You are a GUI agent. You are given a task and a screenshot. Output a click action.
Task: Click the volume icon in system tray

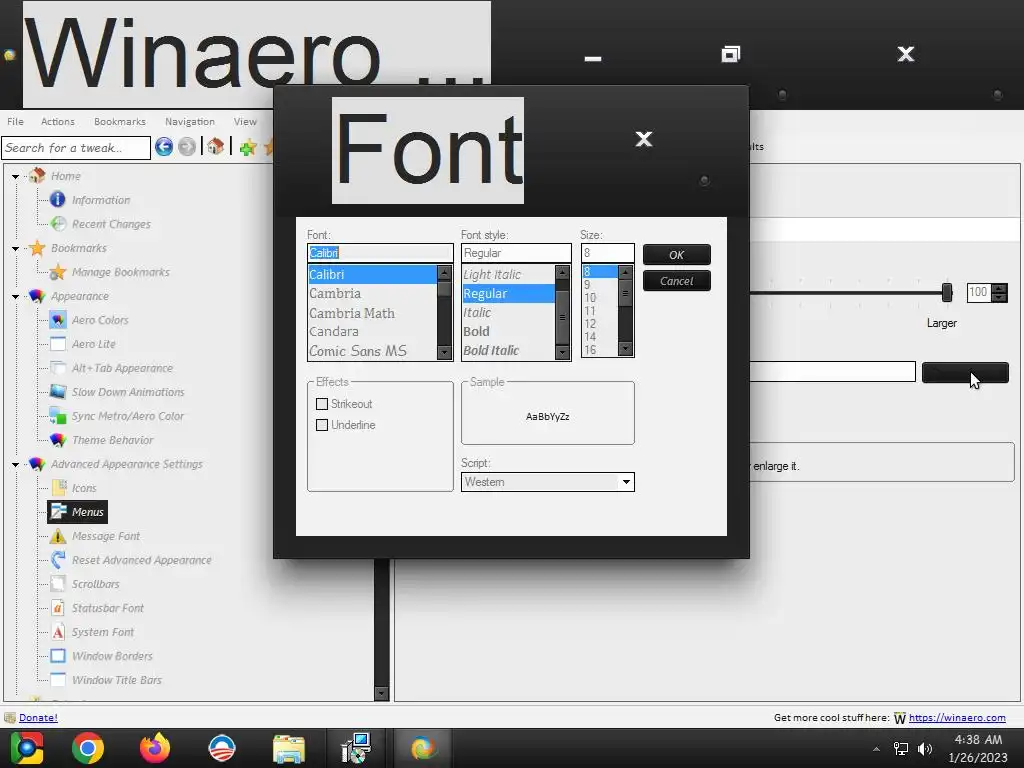[x=925, y=748]
